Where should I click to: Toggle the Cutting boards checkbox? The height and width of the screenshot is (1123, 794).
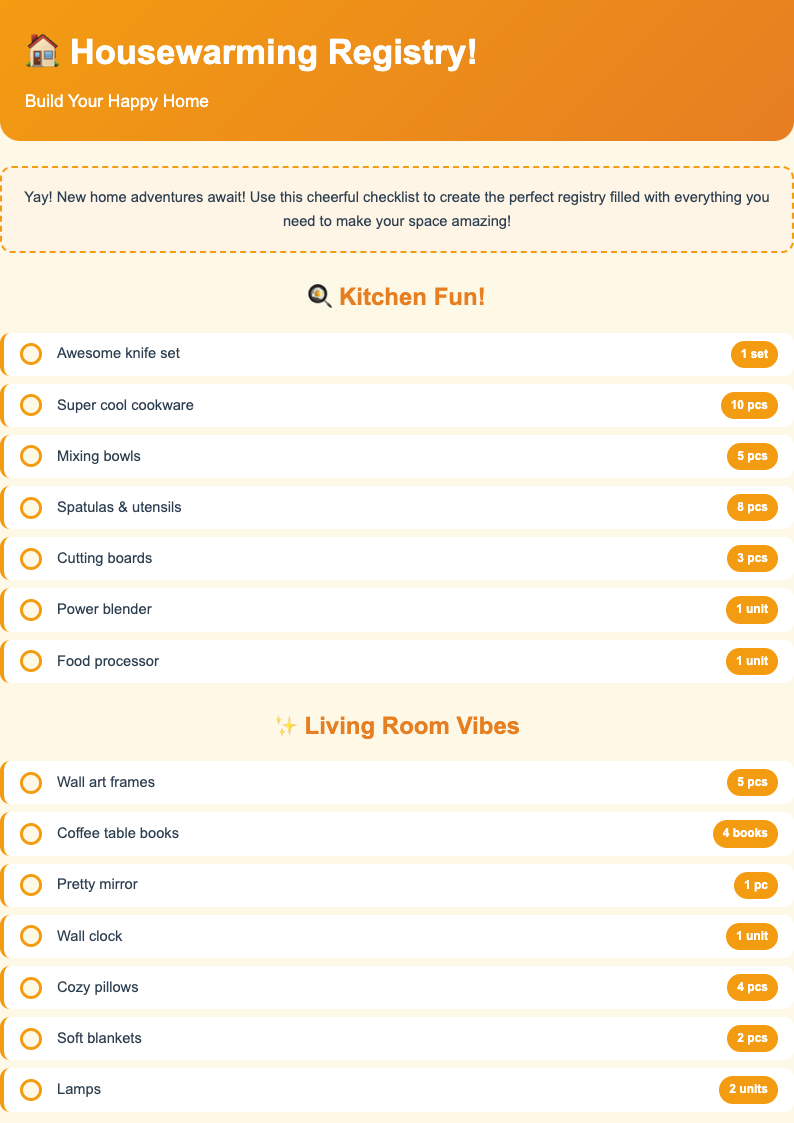[31, 558]
